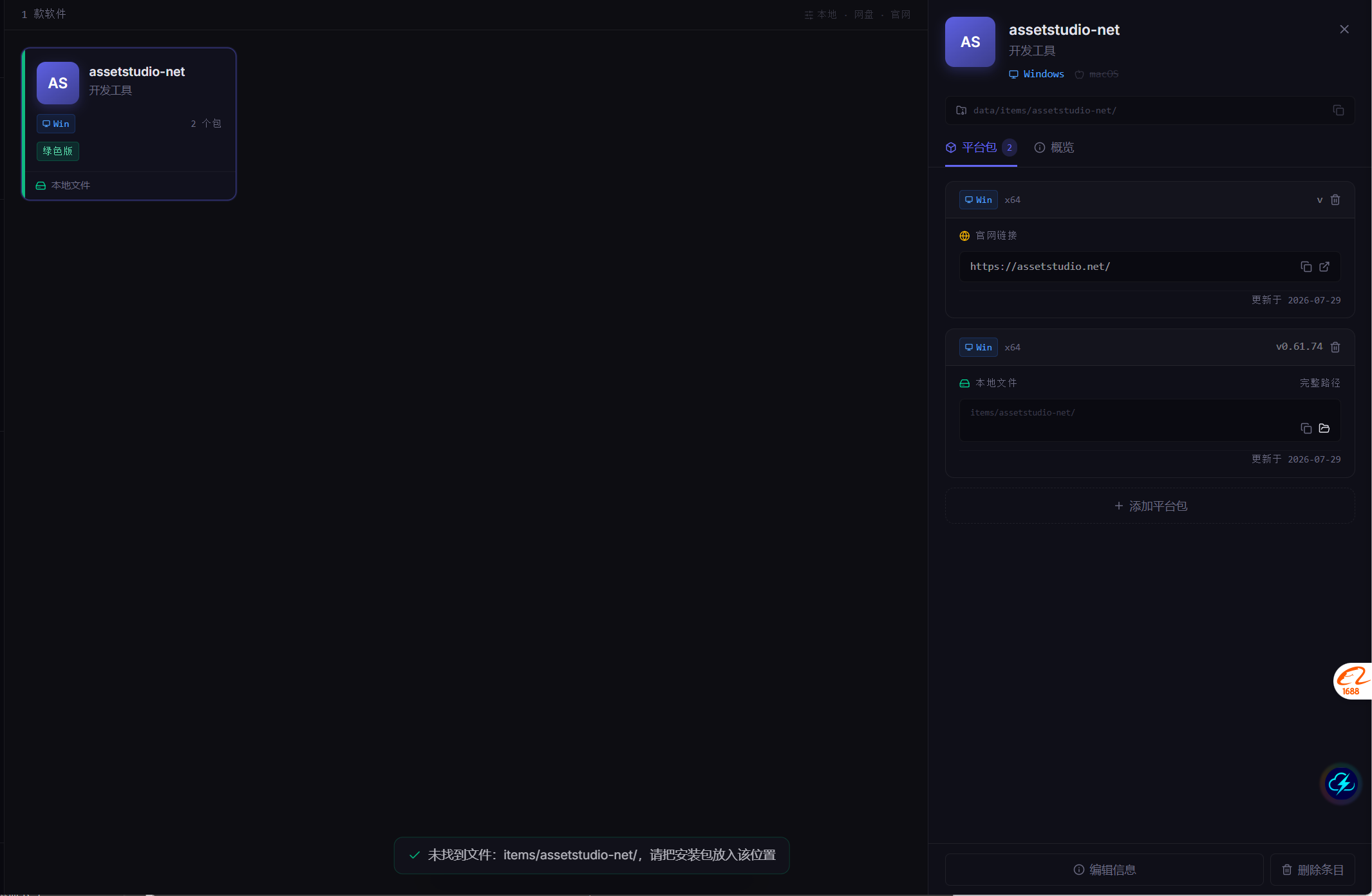Click the Win badge on software card
The height and width of the screenshot is (896, 1372).
(x=56, y=124)
